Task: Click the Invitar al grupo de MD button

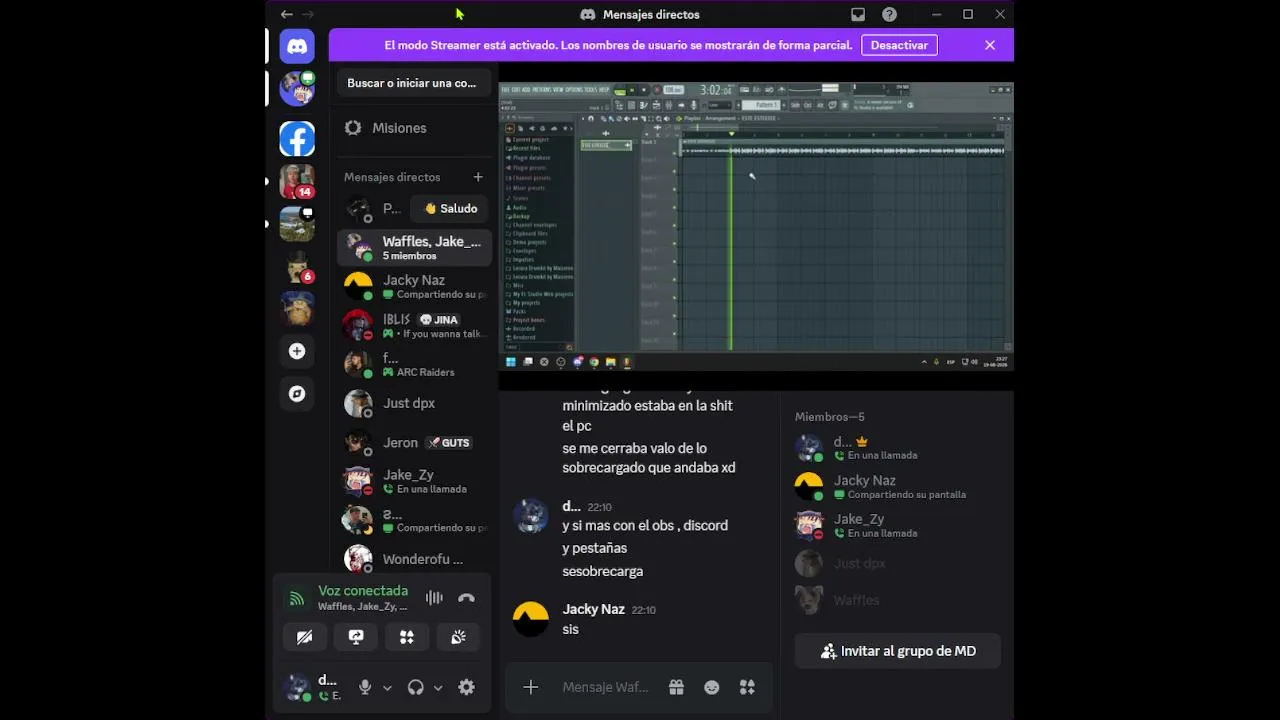Action: (x=898, y=651)
